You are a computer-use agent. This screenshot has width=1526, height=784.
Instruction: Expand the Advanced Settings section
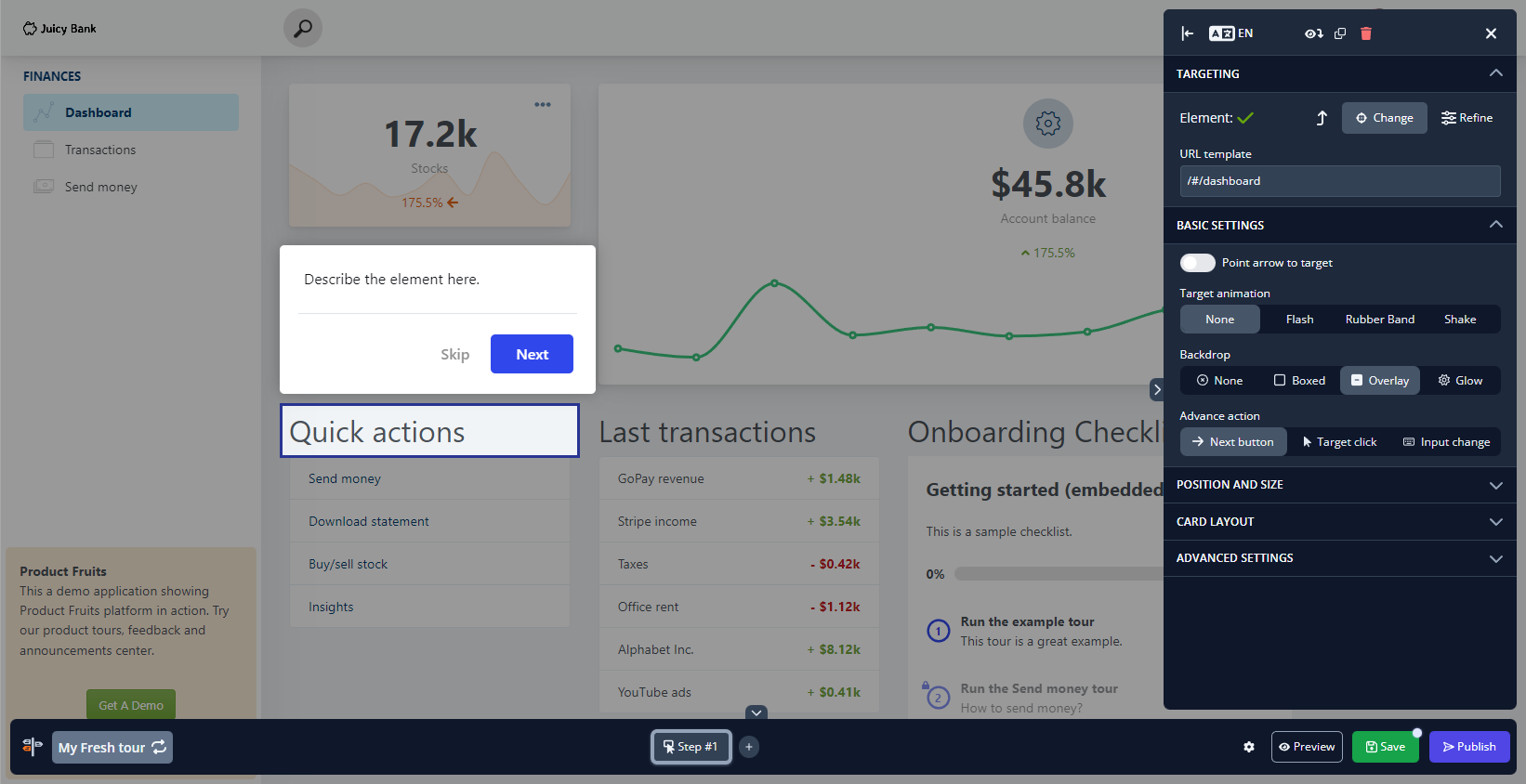point(1339,558)
